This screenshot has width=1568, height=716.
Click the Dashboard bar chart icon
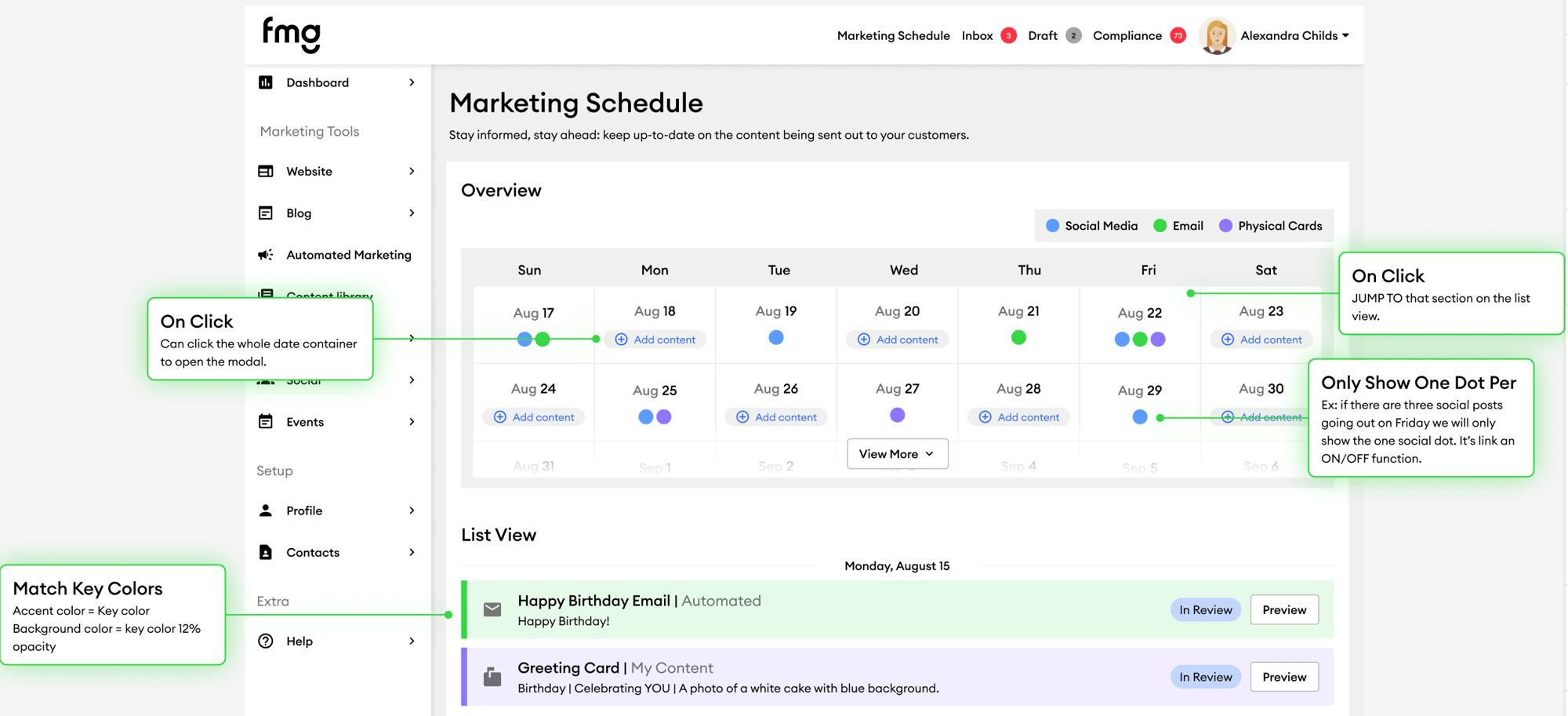266,82
